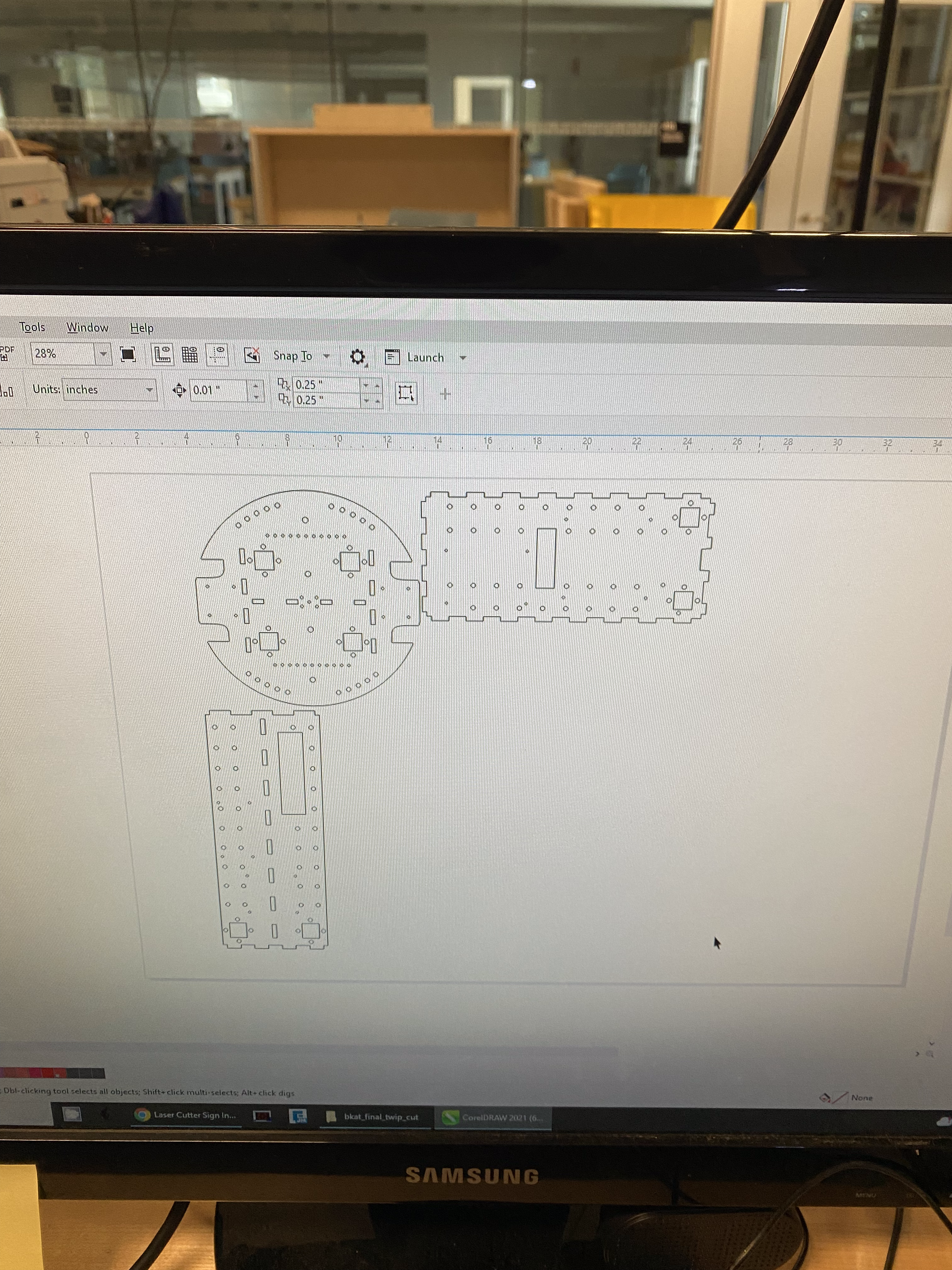Toggle the snapping off icon

click(252, 355)
